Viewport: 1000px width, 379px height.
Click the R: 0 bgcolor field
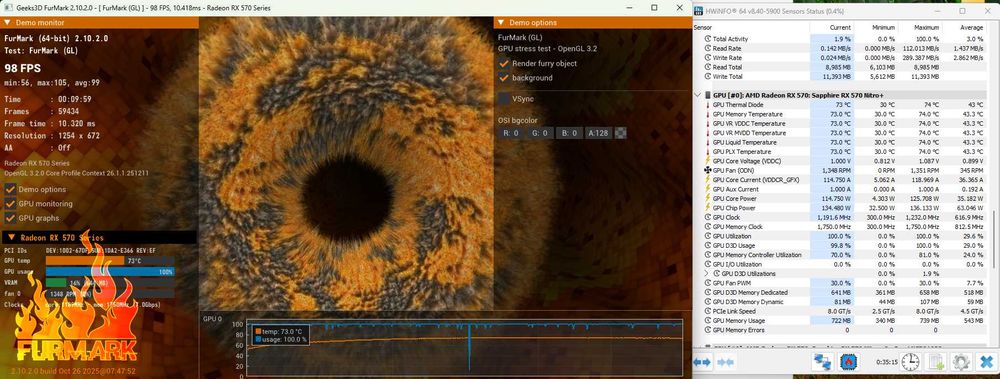pos(510,133)
